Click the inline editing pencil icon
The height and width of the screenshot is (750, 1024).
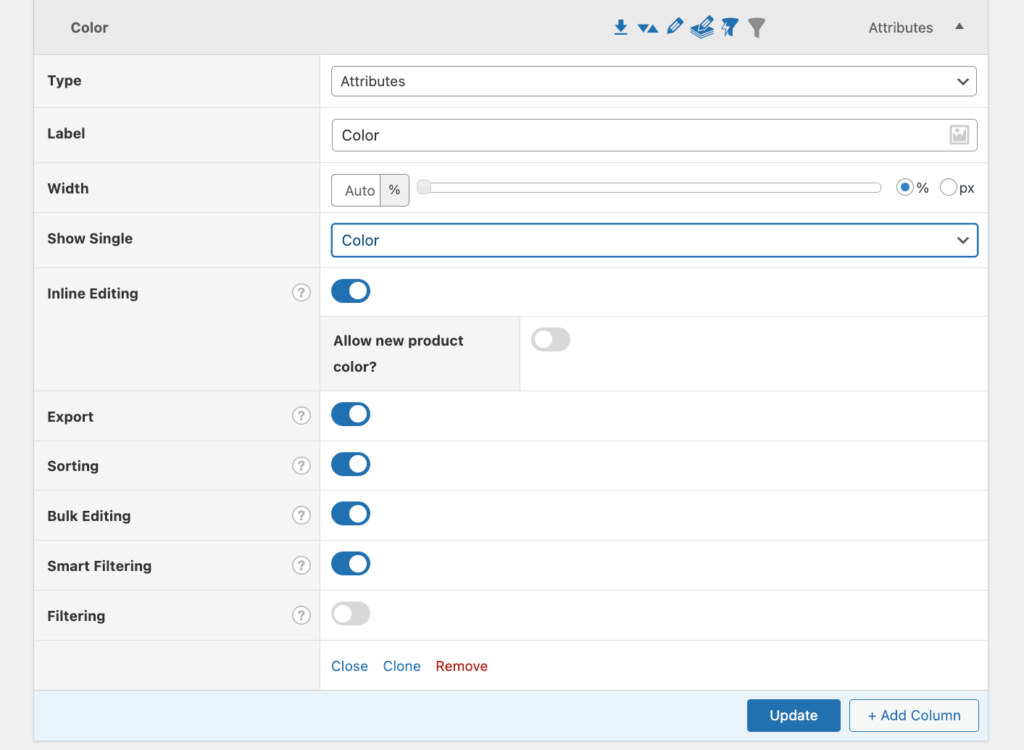click(x=675, y=27)
